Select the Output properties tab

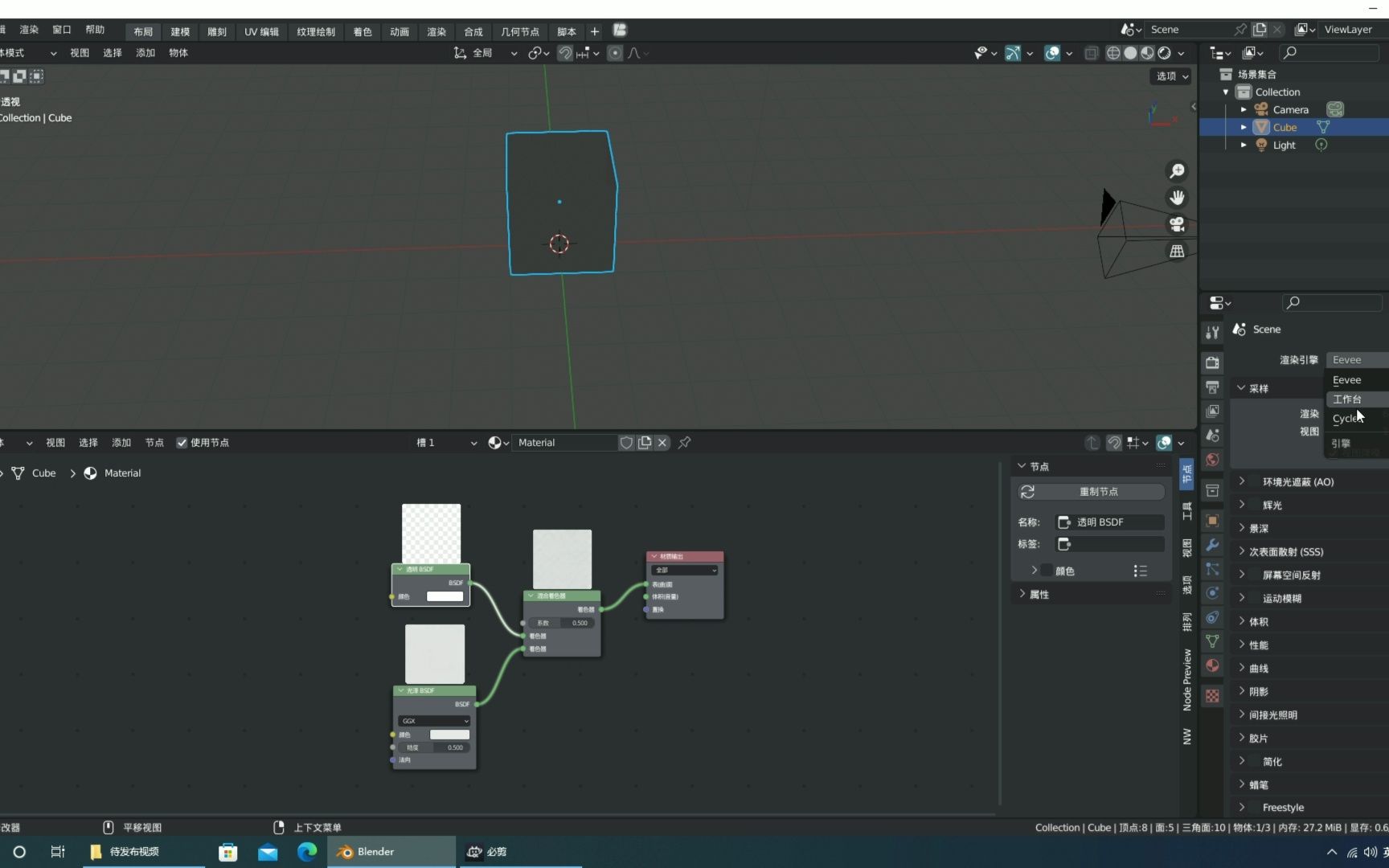click(1212, 387)
